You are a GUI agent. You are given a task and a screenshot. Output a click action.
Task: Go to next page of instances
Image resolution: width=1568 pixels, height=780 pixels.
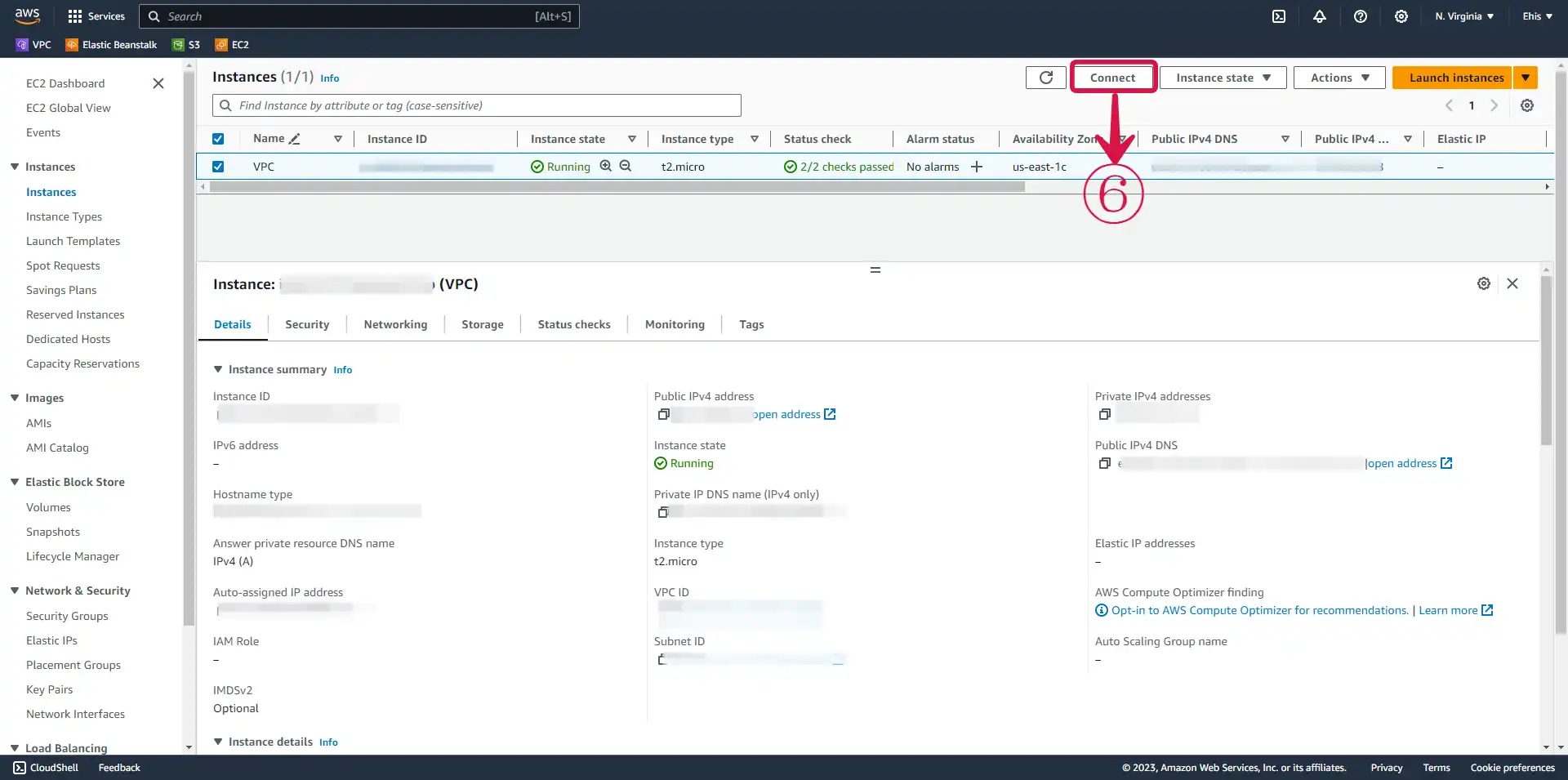(1494, 105)
